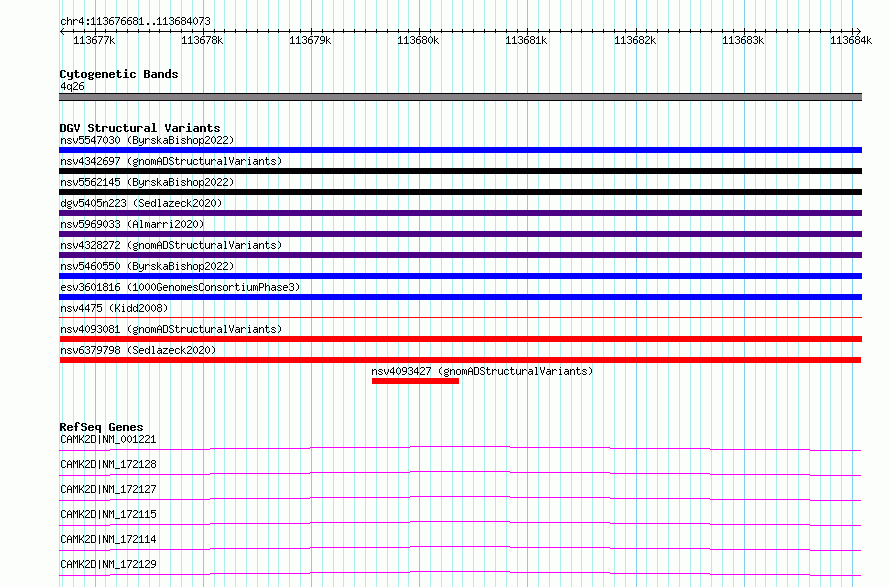Click the nsv6379798 (Sedlazeck2020) label
The height and width of the screenshot is (587, 890).
[x=138, y=350]
